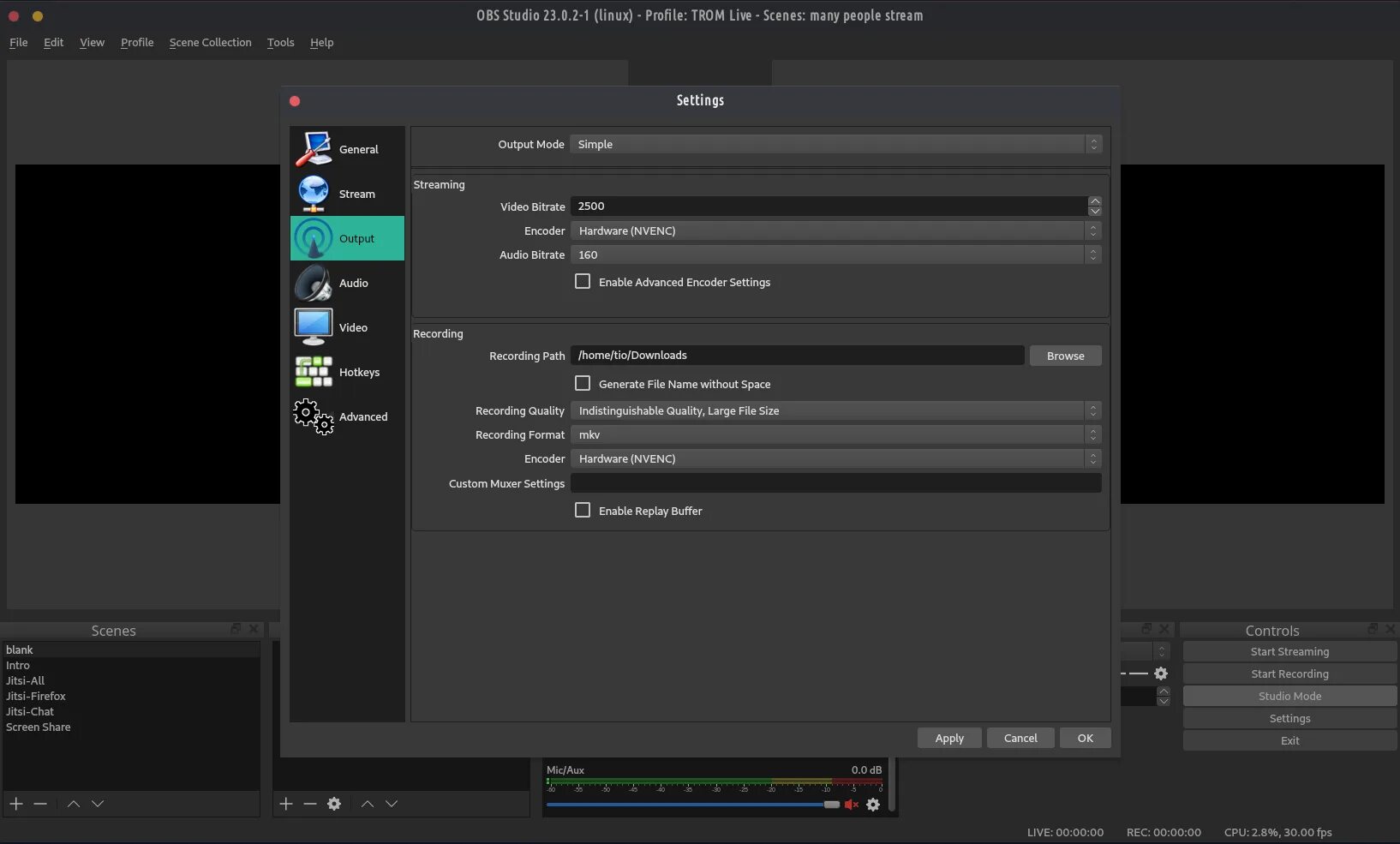Select the Video settings icon

tap(346, 326)
